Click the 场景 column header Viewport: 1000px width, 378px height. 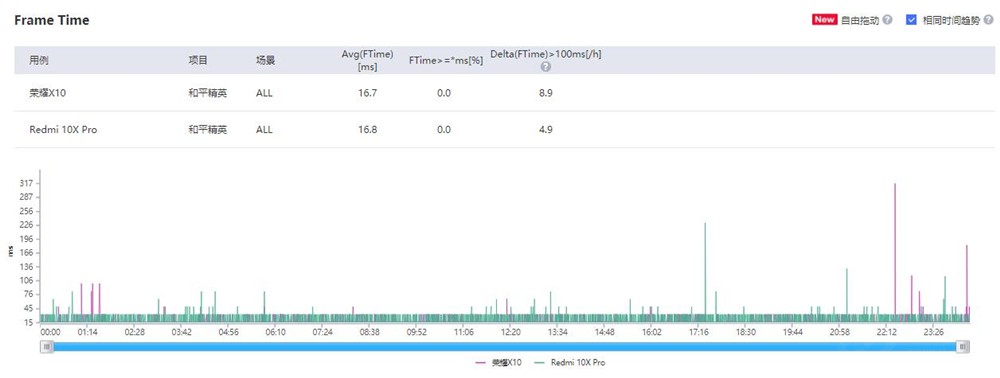[x=265, y=61]
